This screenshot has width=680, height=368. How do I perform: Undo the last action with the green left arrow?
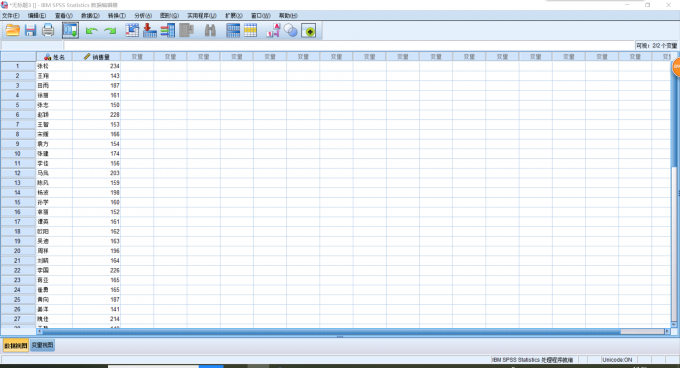coord(92,31)
